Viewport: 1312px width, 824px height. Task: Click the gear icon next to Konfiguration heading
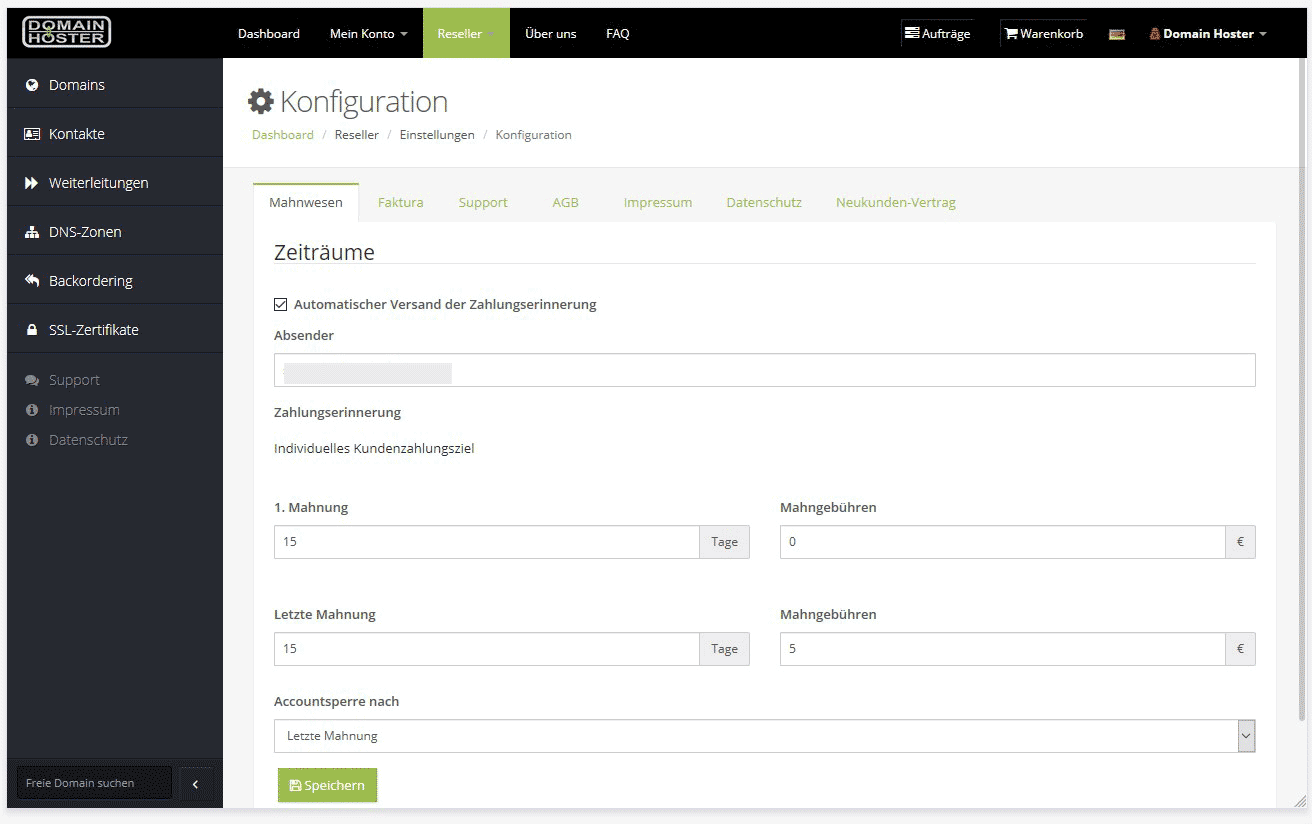(261, 101)
